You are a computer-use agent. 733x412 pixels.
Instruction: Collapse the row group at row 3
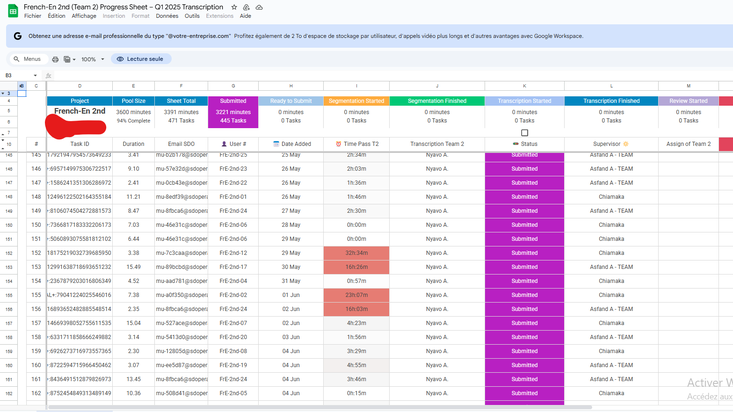click(5, 93)
